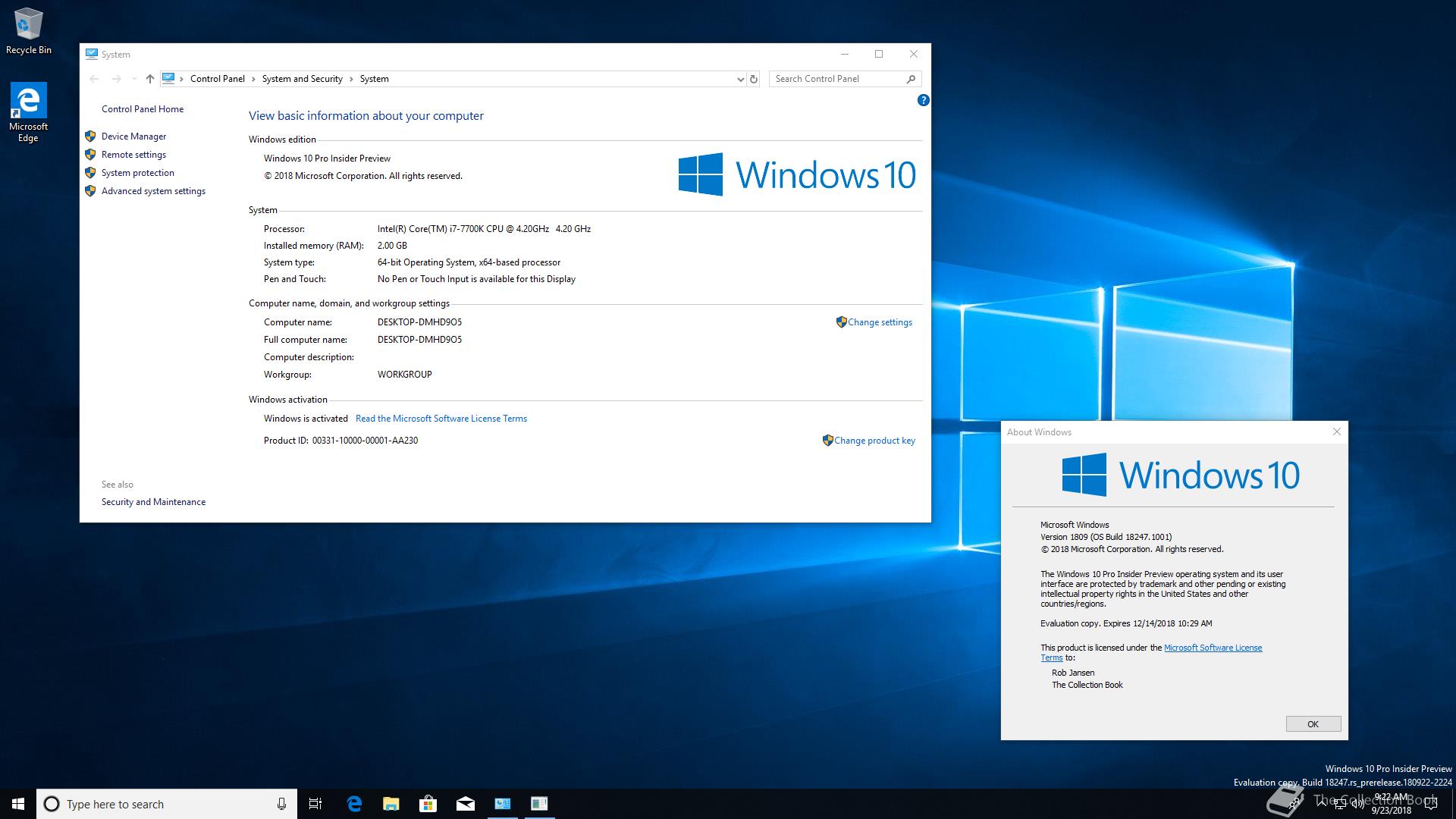Launch Edge from the taskbar

(x=354, y=804)
